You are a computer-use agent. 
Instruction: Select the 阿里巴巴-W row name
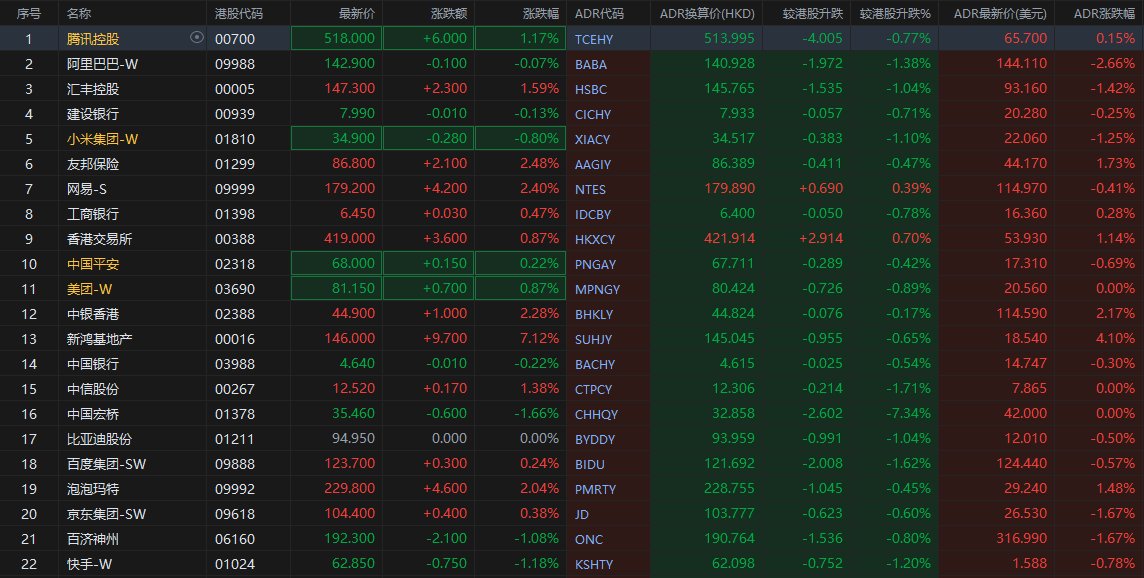click(102, 63)
